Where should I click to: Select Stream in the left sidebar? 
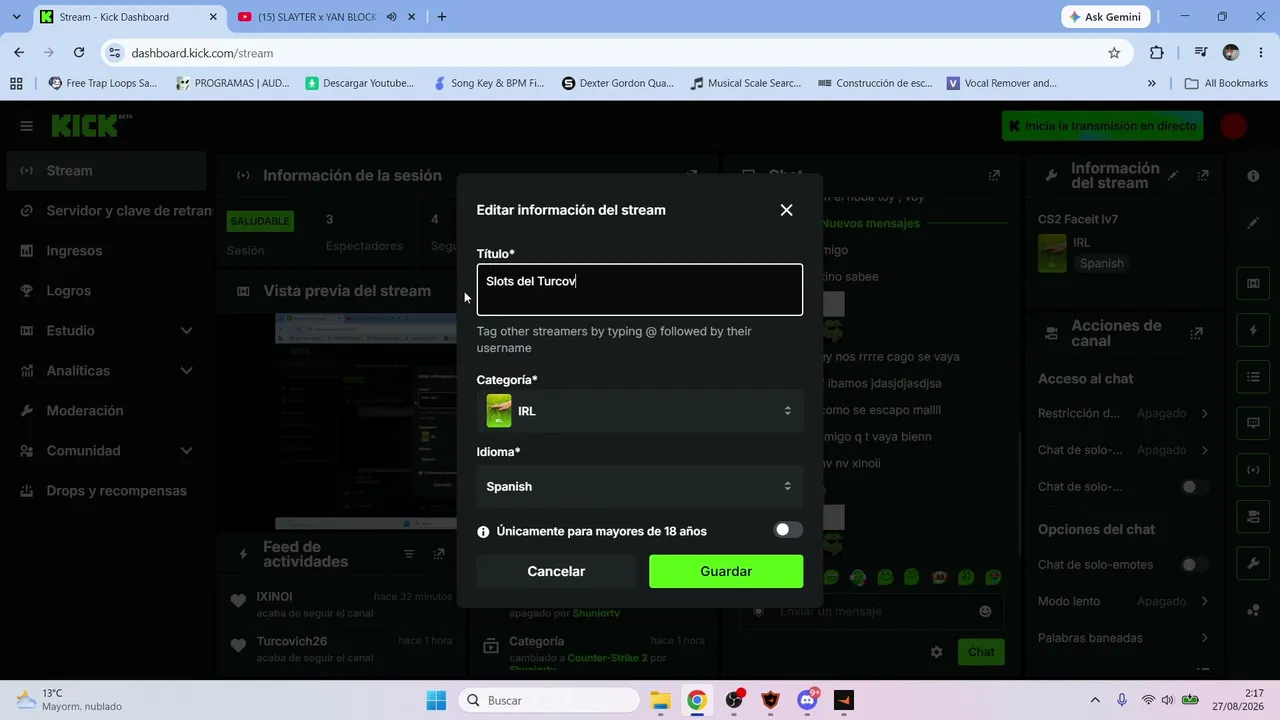106,171
